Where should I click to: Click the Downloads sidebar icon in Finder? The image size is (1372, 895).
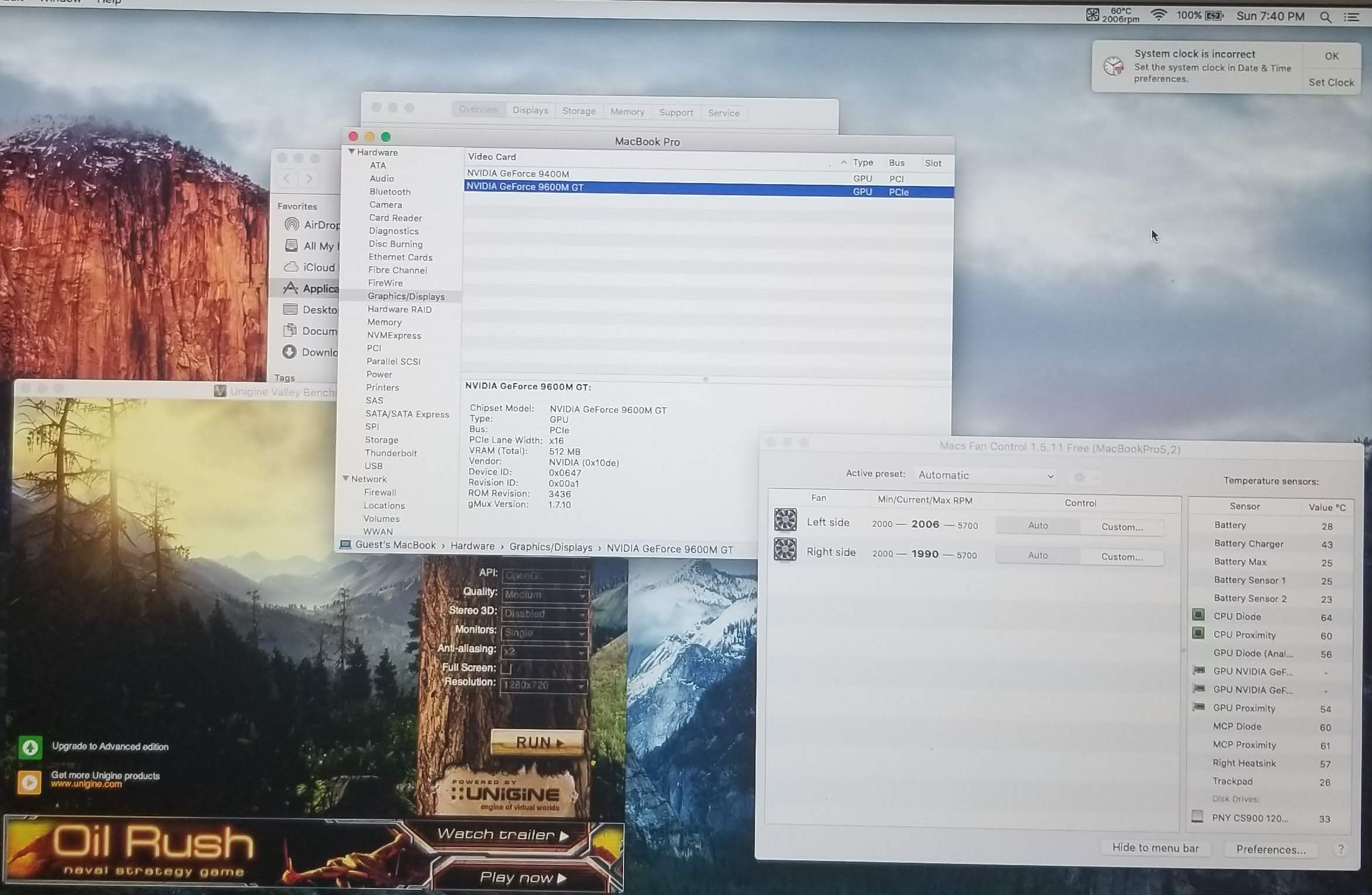pos(289,352)
